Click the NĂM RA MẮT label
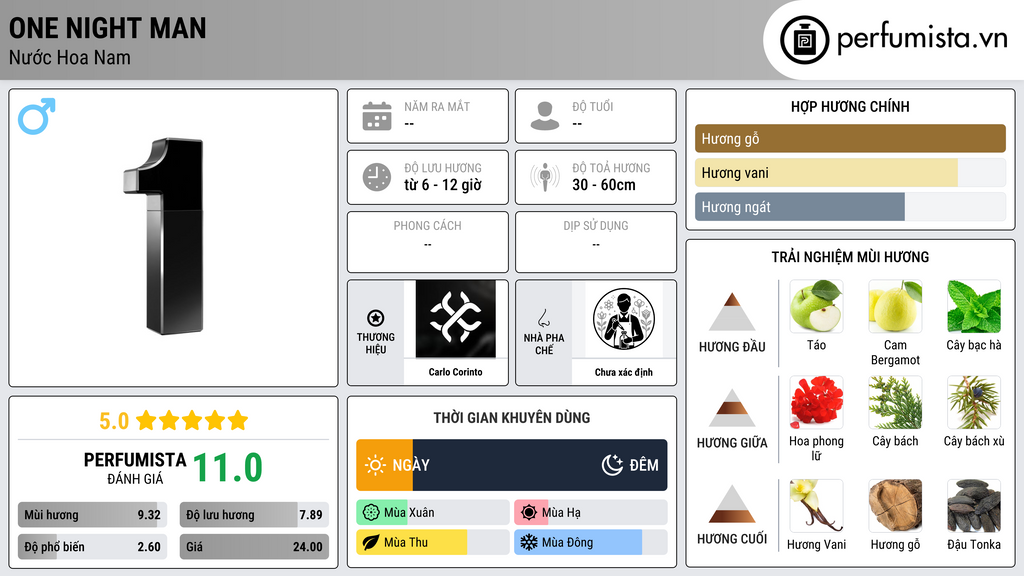 click(437, 106)
